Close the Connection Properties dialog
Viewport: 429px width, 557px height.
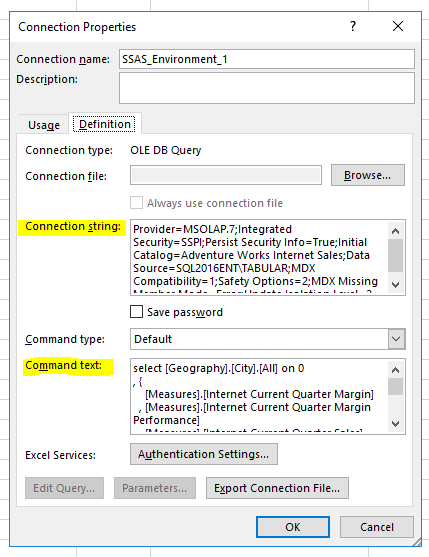(x=398, y=26)
